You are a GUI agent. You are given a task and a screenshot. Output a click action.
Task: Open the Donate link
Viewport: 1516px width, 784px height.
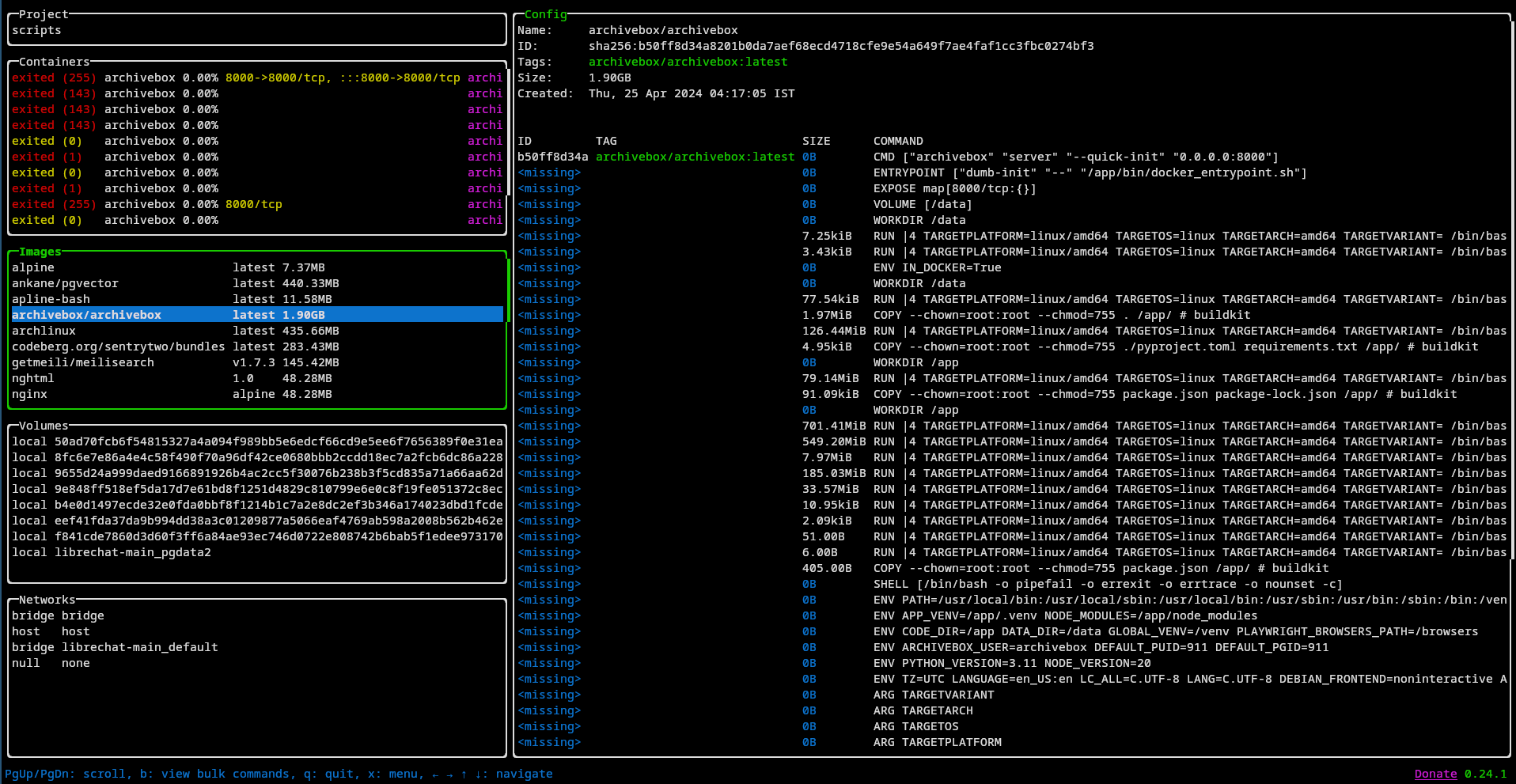pyautogui.click(x=1435, y=774)
